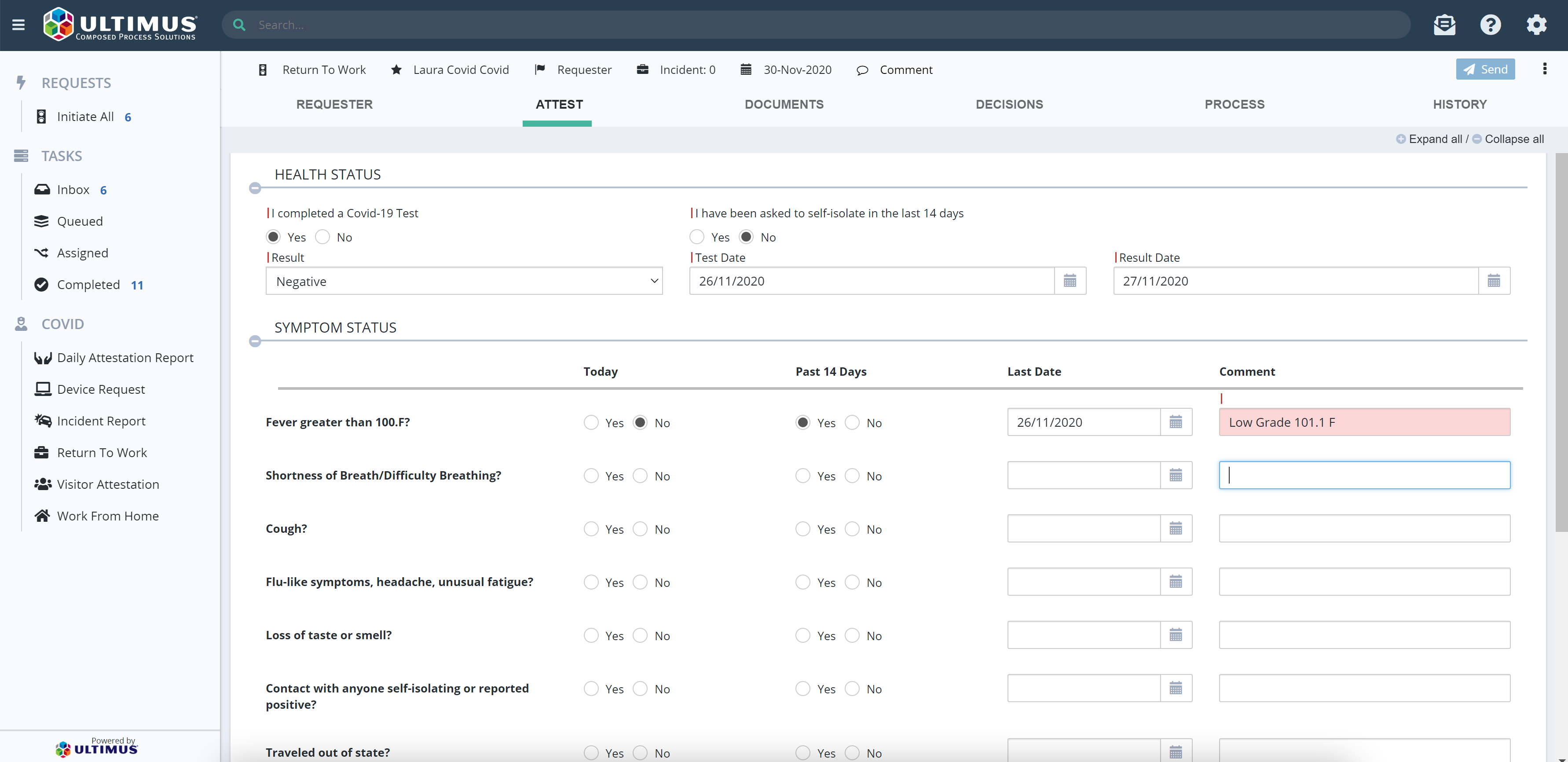The image size is (1568, 762).
Task: Switch to the Requester tab
Action: (334, 105)
